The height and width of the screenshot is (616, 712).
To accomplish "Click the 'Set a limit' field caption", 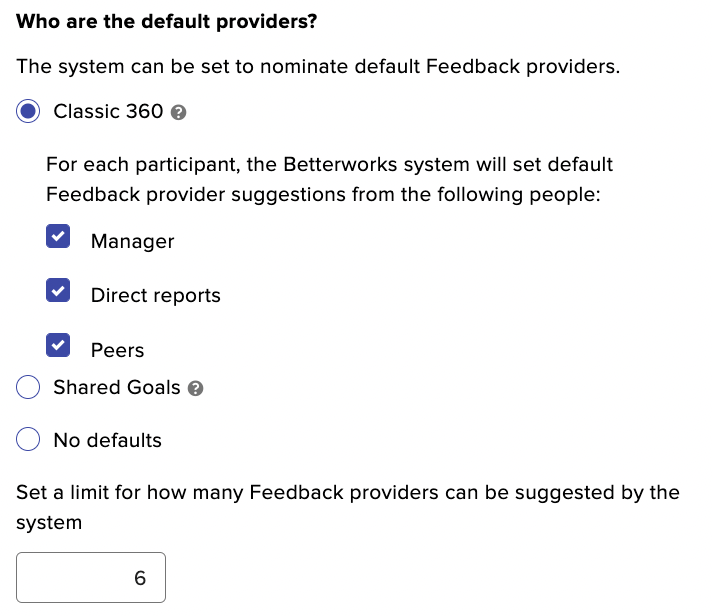I will click(348, 508).
